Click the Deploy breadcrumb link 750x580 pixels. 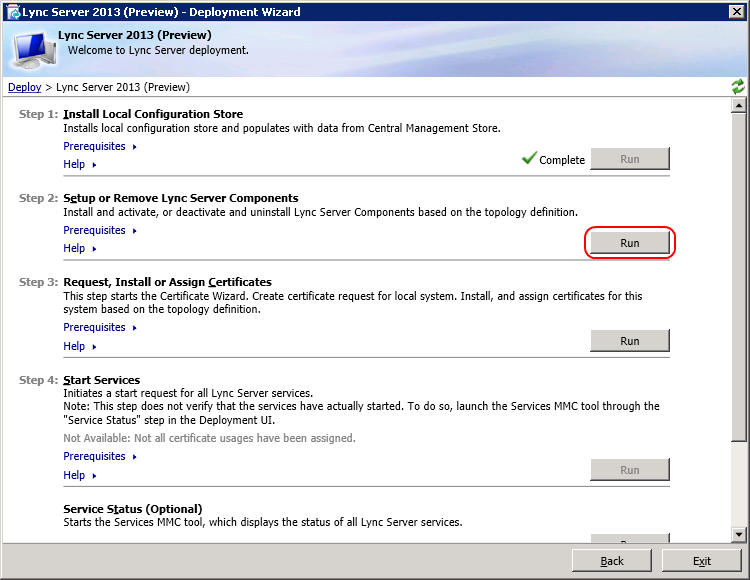pos(24,87)
